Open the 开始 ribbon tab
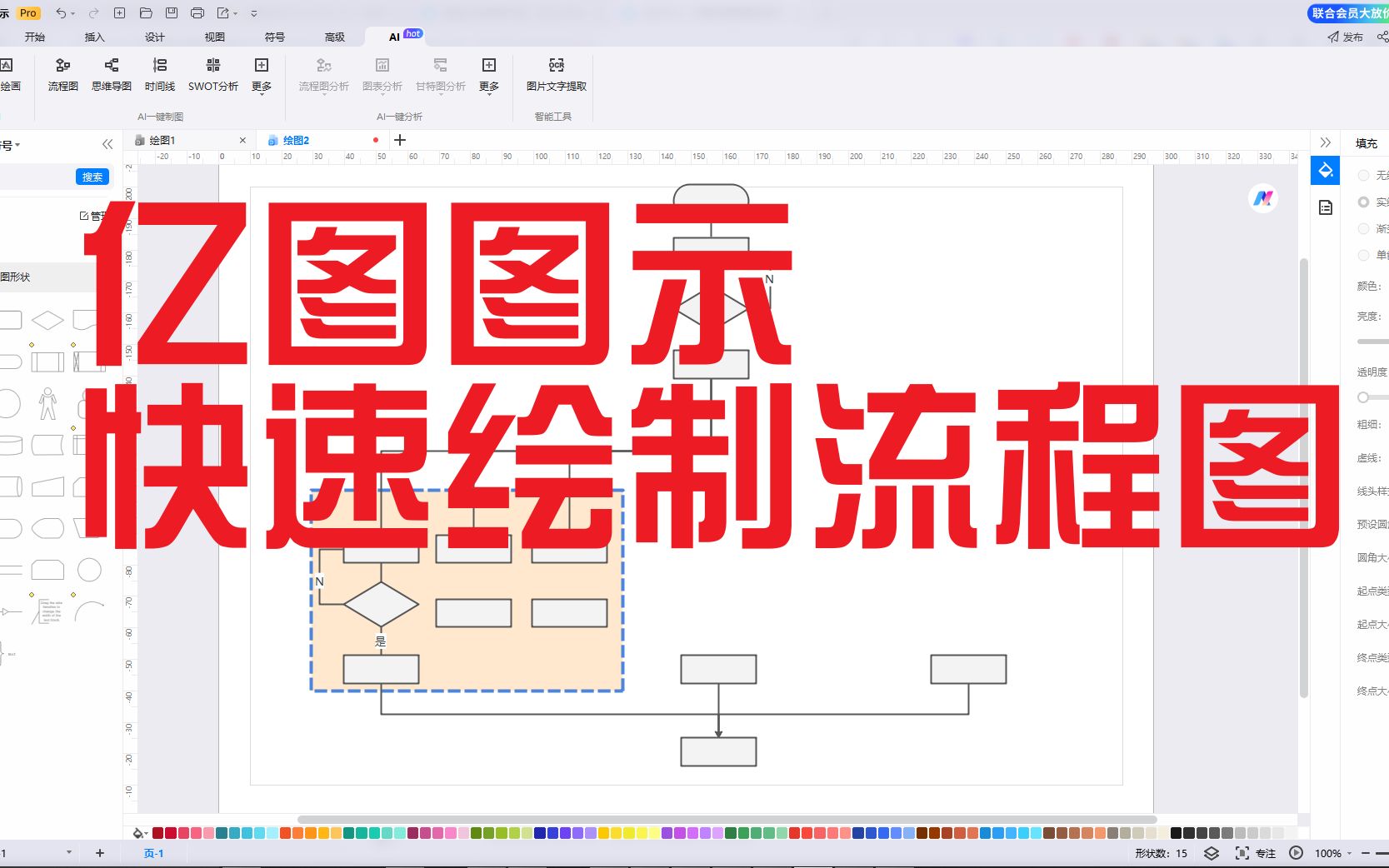Screen dimensions: 1389x868 35,37
